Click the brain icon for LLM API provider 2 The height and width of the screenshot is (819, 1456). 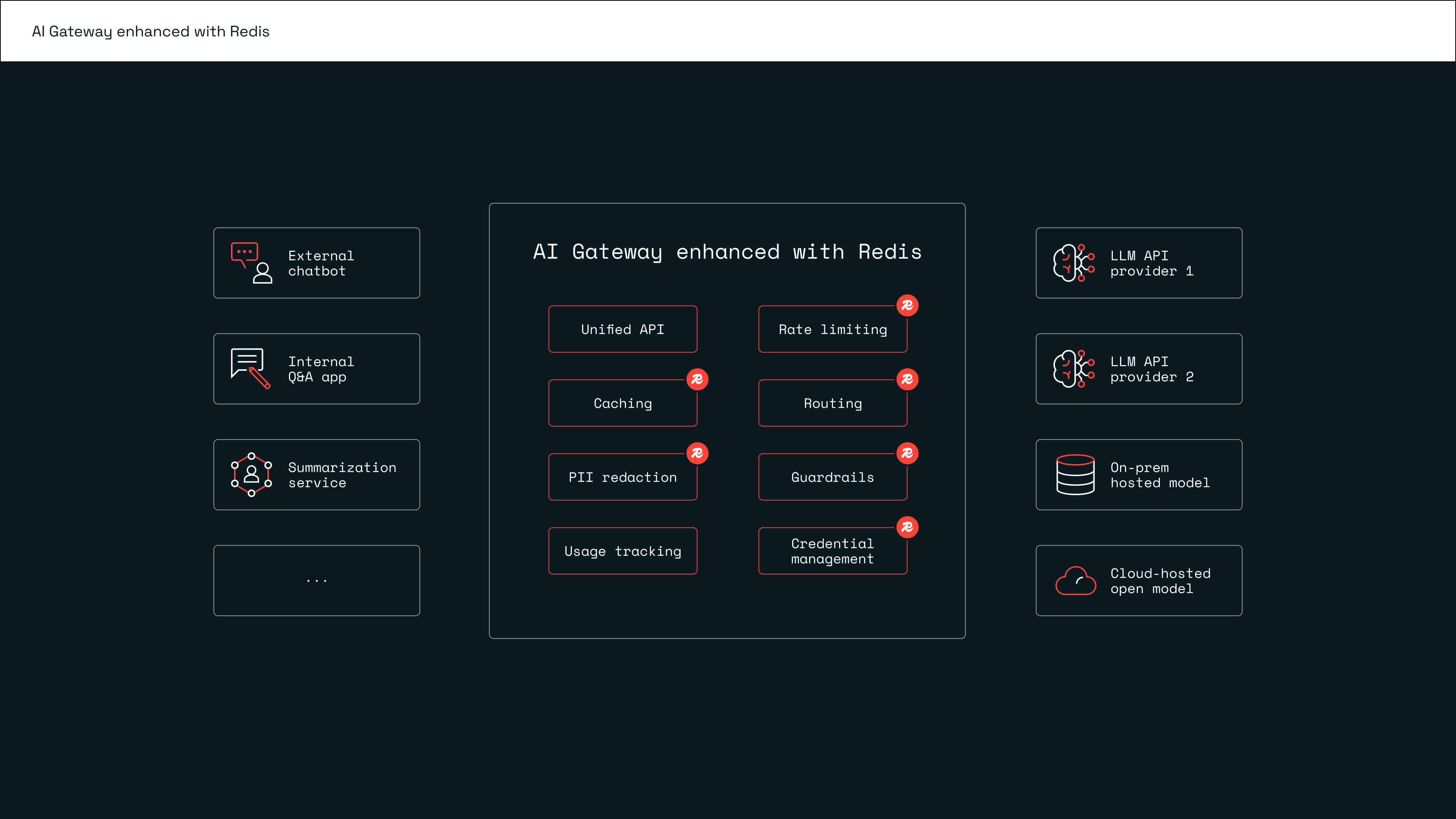pos(1073,369)
